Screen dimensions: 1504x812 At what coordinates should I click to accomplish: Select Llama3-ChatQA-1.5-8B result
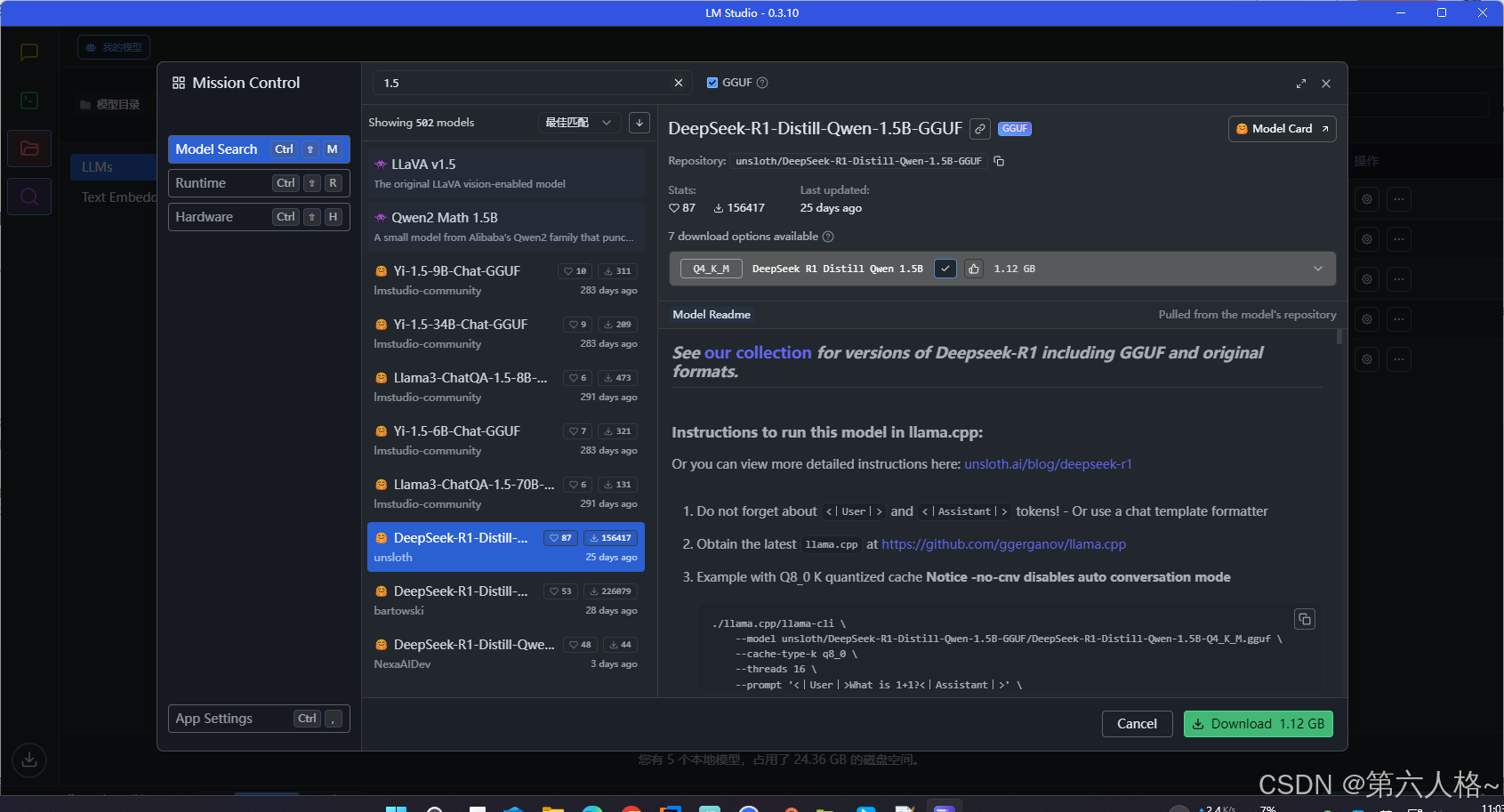506,387
